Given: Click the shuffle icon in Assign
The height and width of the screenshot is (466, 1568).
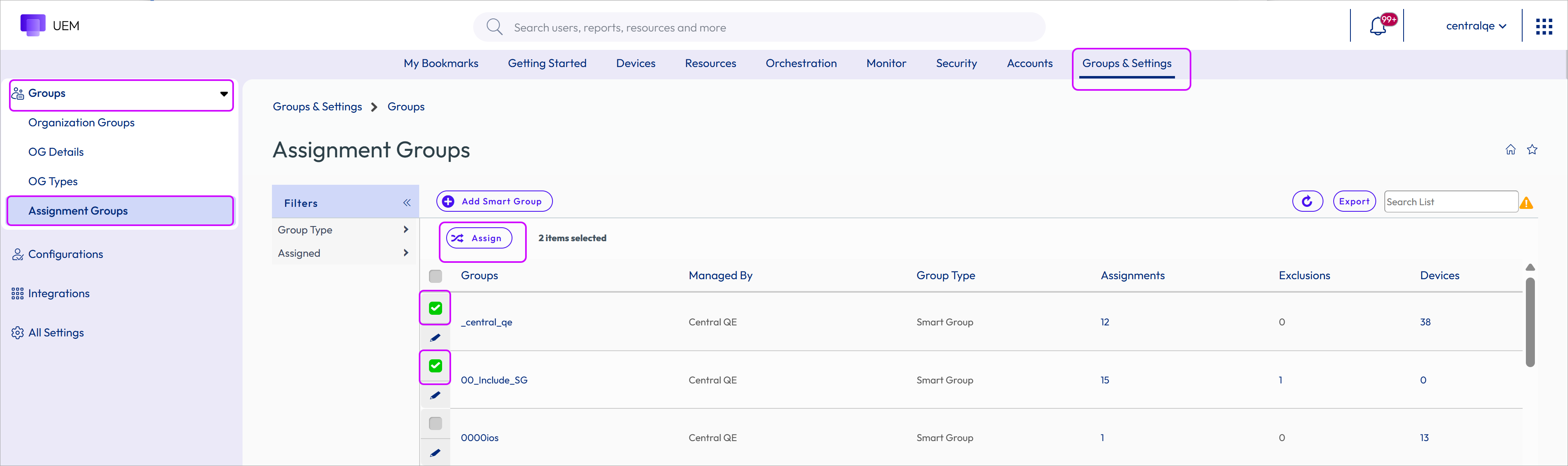Looking at the screenshot, I should click(x=457, y=238).
